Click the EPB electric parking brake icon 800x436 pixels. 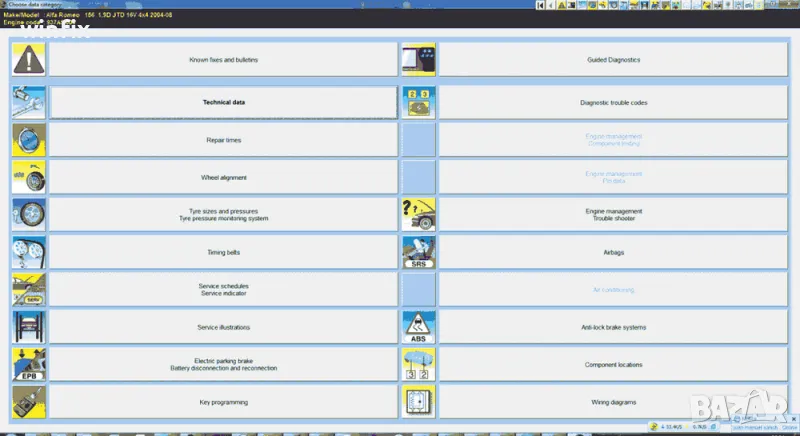click(x=28, y=365)
